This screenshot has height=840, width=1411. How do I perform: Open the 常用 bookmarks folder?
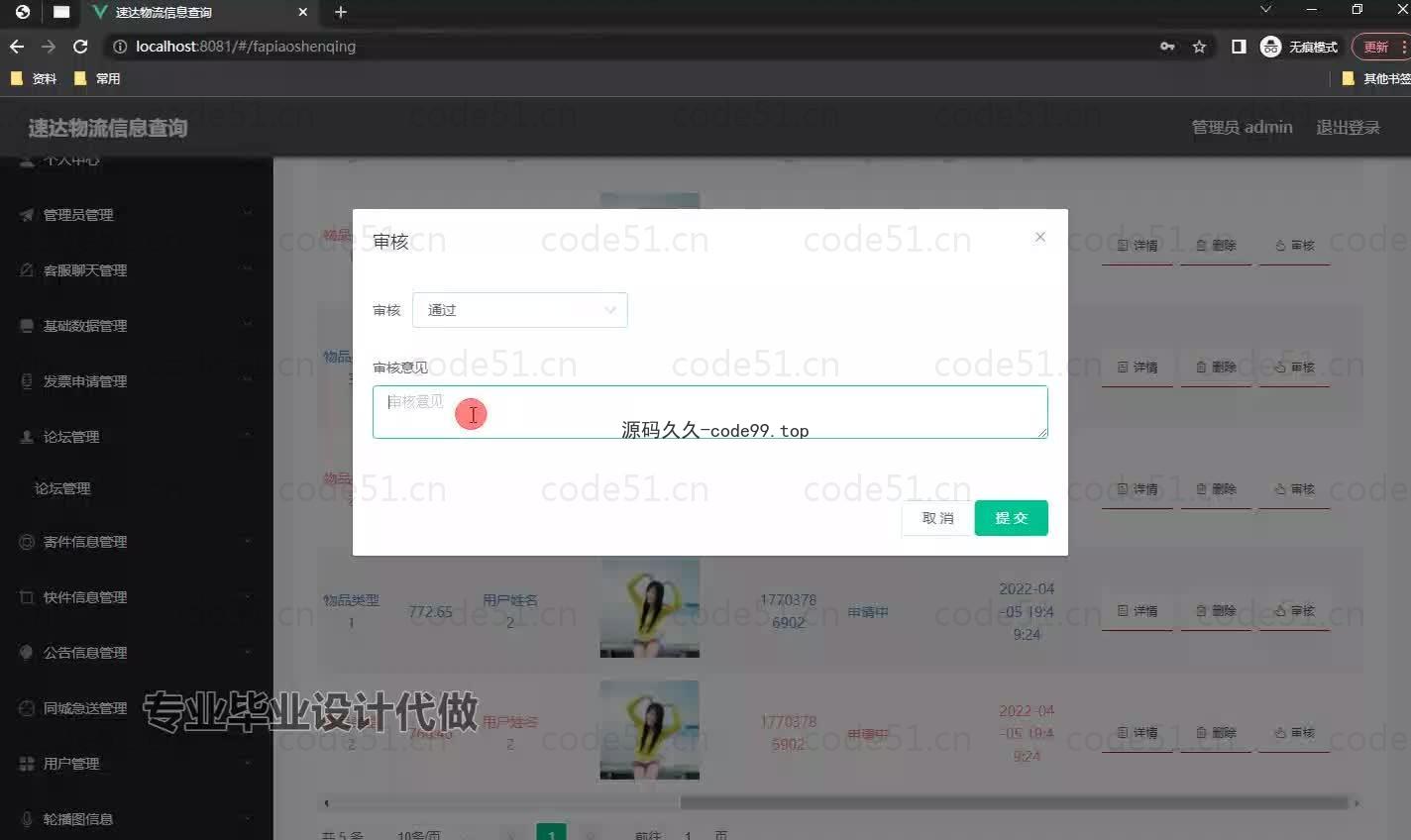coord(97,78)
